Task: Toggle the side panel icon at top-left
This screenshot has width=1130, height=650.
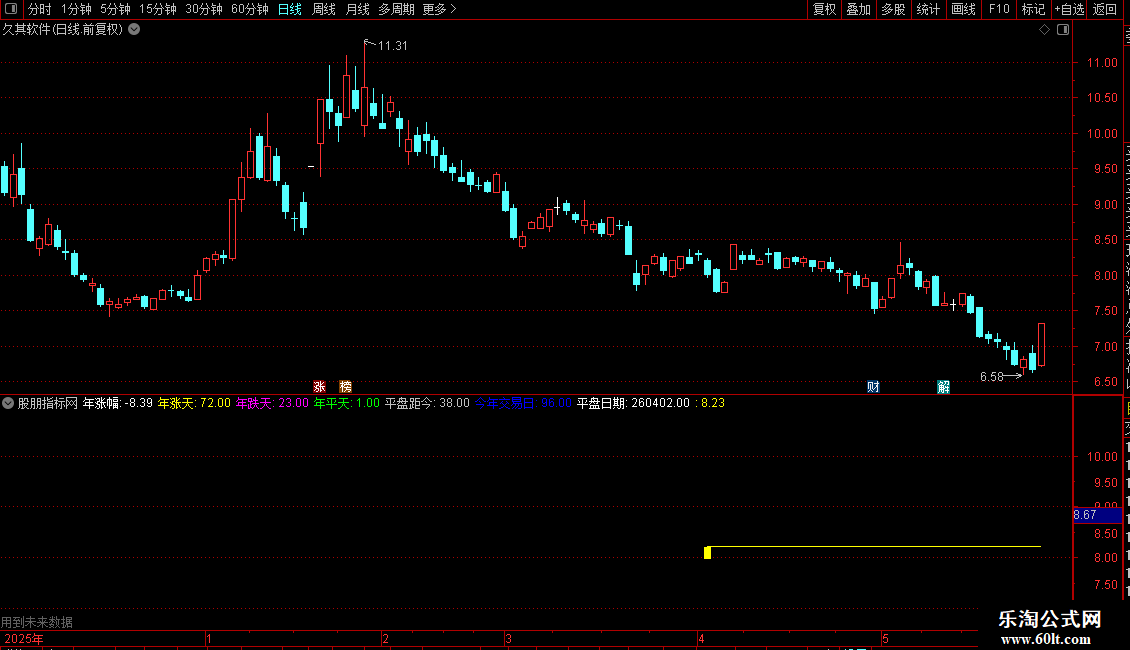Action: [x=11, y=9]
